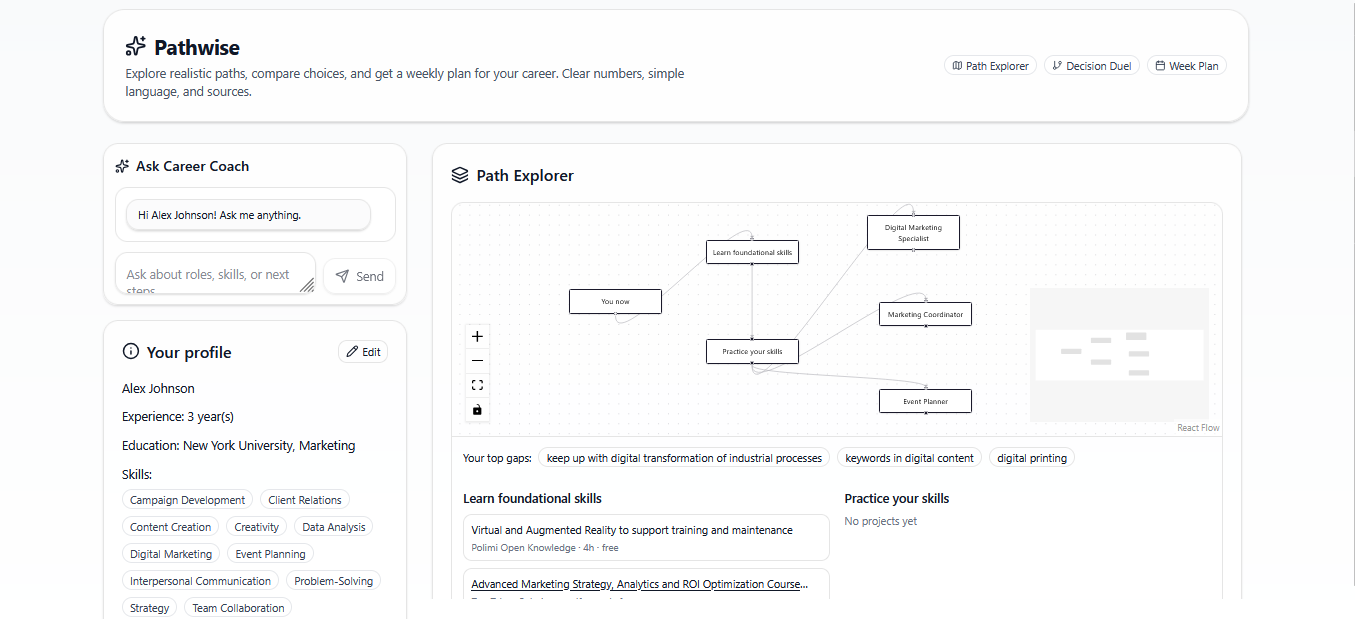The image size is (1355, 619).
Task: Click the Virtual and Augmented Reality course card
Action: (x=646, y=537)
